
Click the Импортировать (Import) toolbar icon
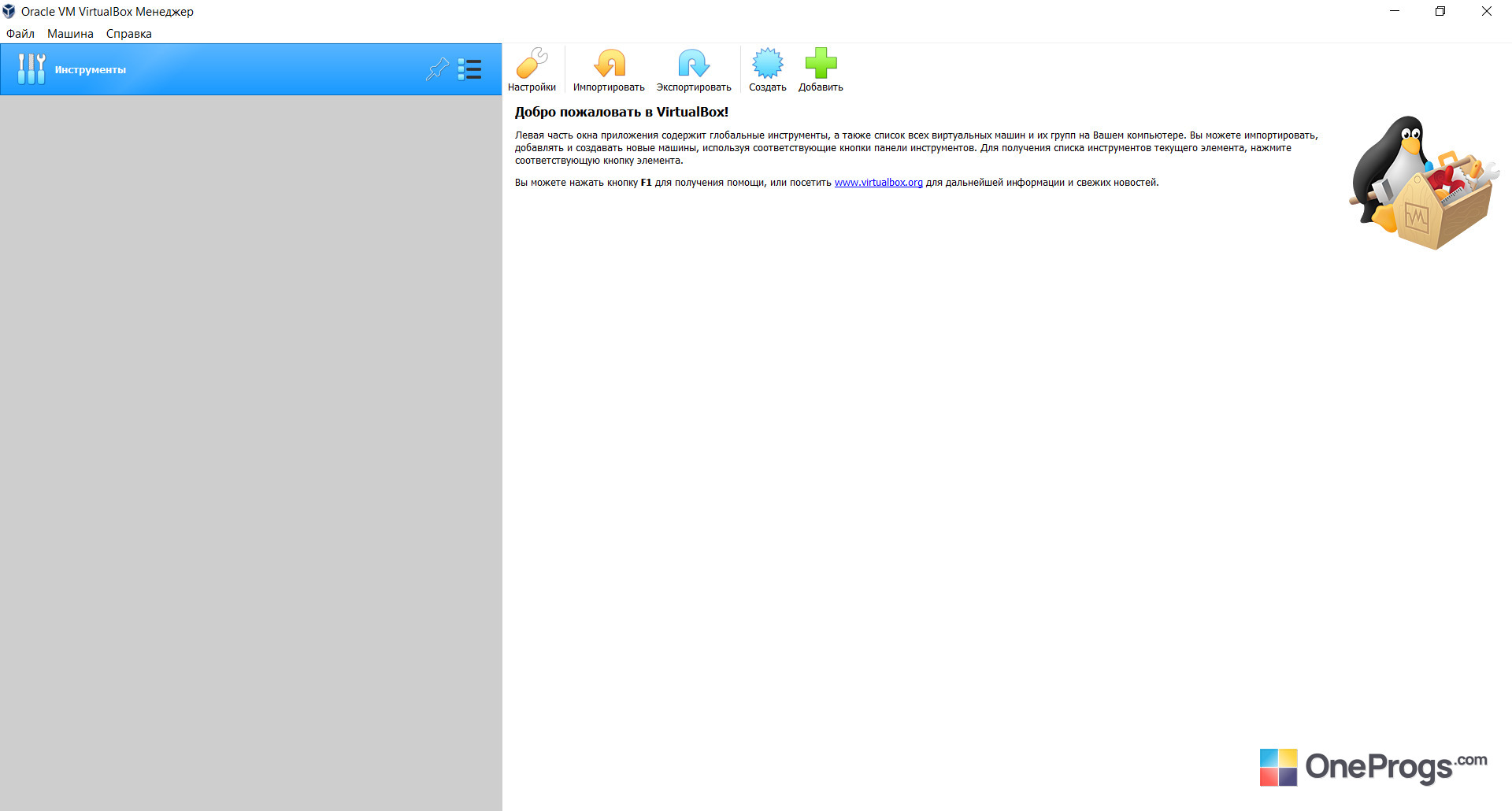[609, 70]
